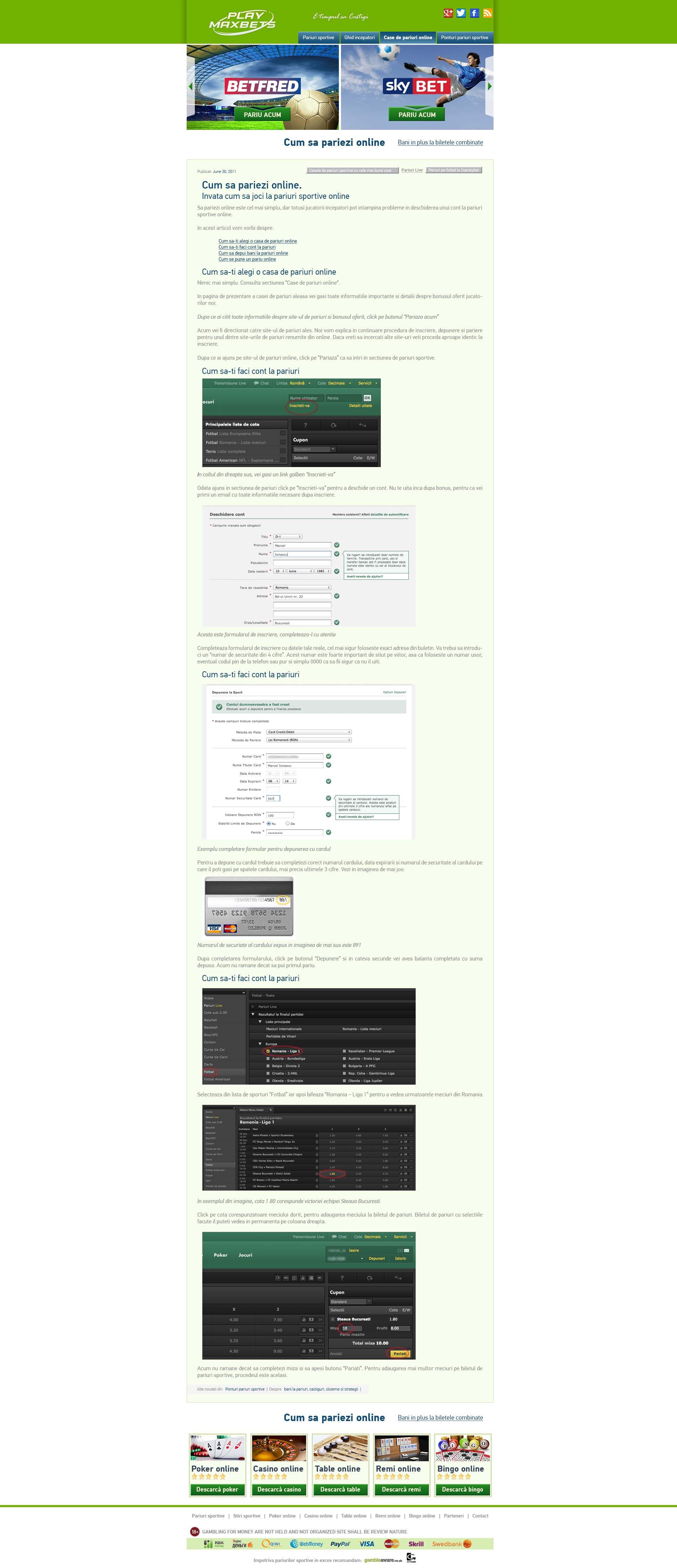Click the 'Casele de pariuri sportive' tag button
The height and width of the screenshot is (1568, 677).
(x=353, y=170)
